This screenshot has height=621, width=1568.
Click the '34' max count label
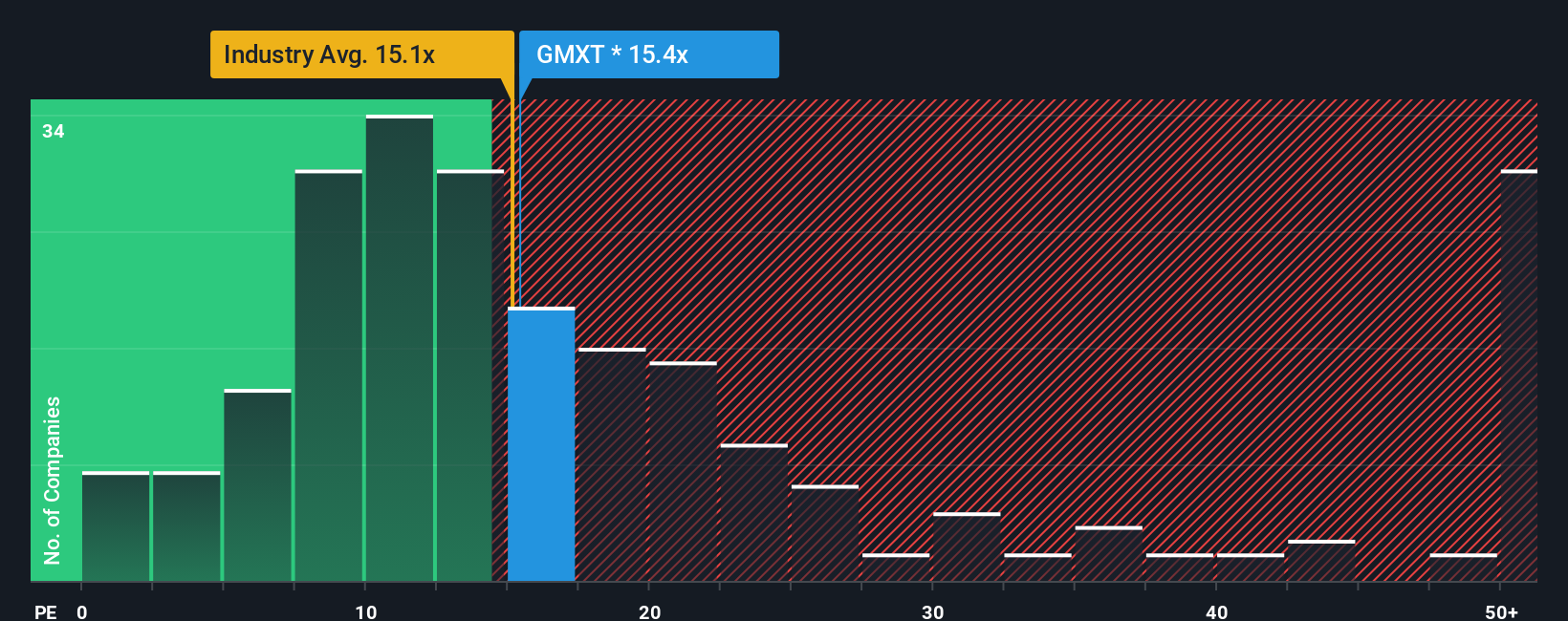54,132
